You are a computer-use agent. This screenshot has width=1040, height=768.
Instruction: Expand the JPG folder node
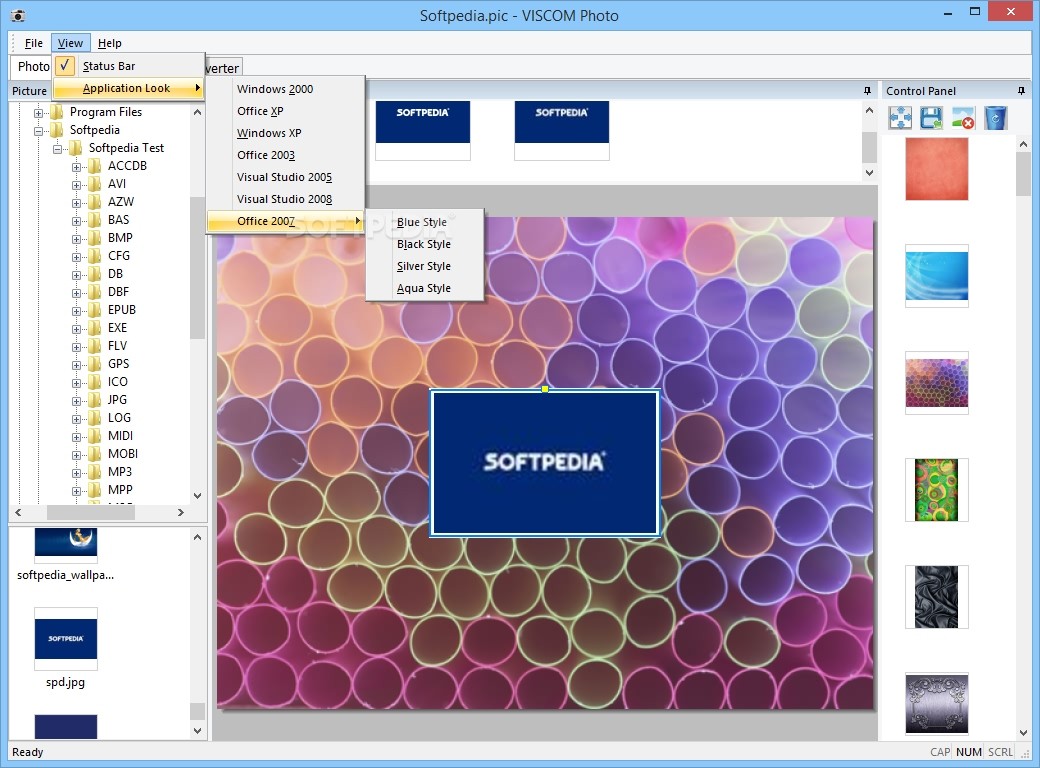point(76,401)
